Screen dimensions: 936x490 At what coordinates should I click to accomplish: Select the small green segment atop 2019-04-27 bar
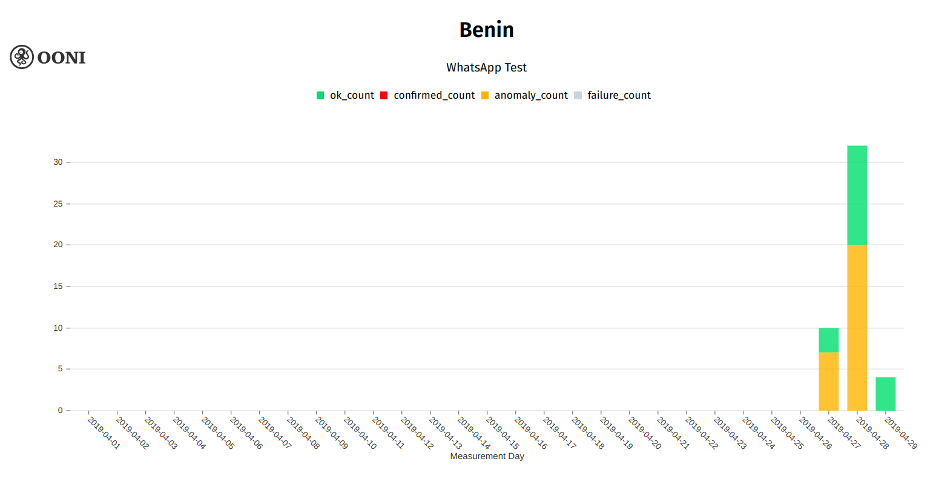[829, 340]
